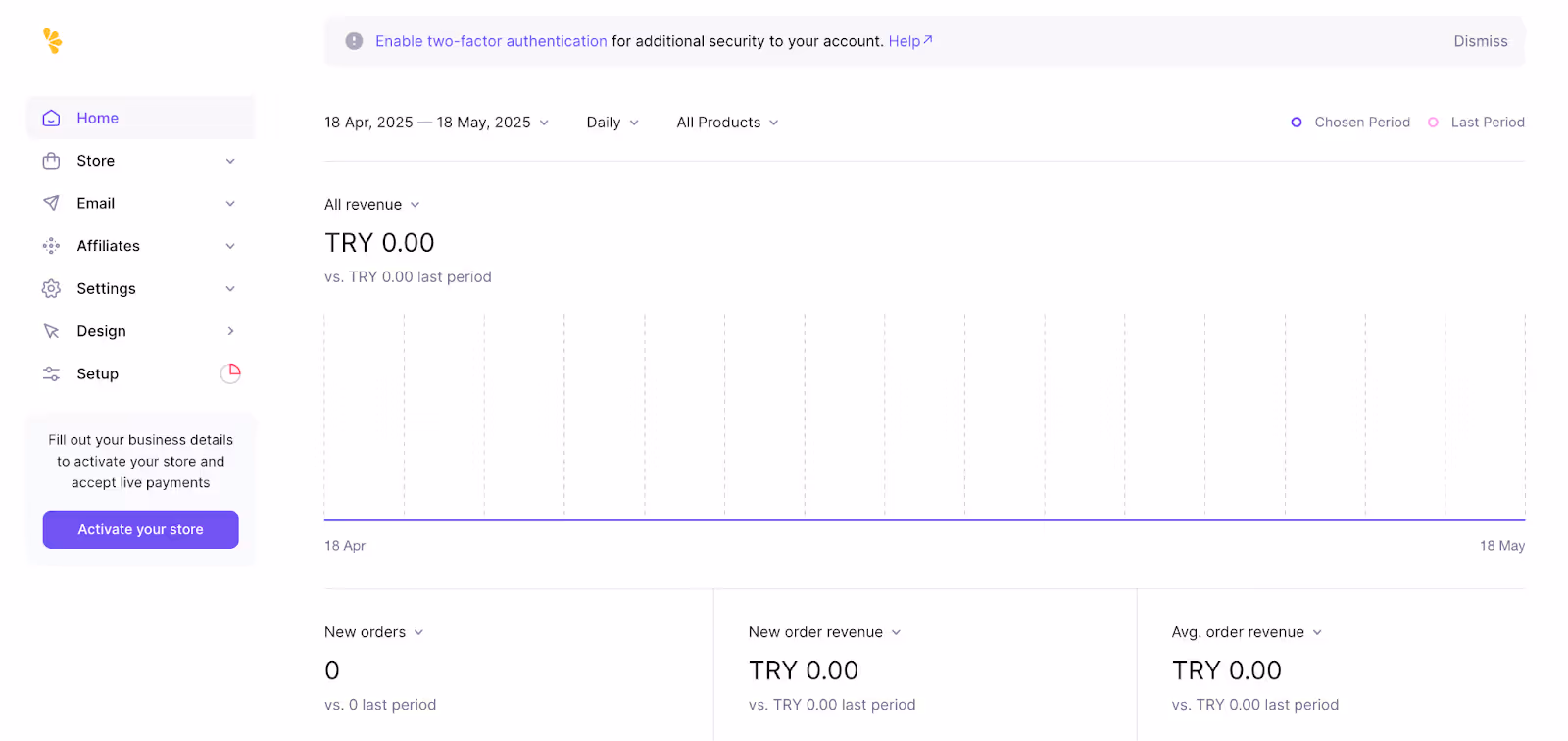Open the Daily interval dropdown

point(612,123)
